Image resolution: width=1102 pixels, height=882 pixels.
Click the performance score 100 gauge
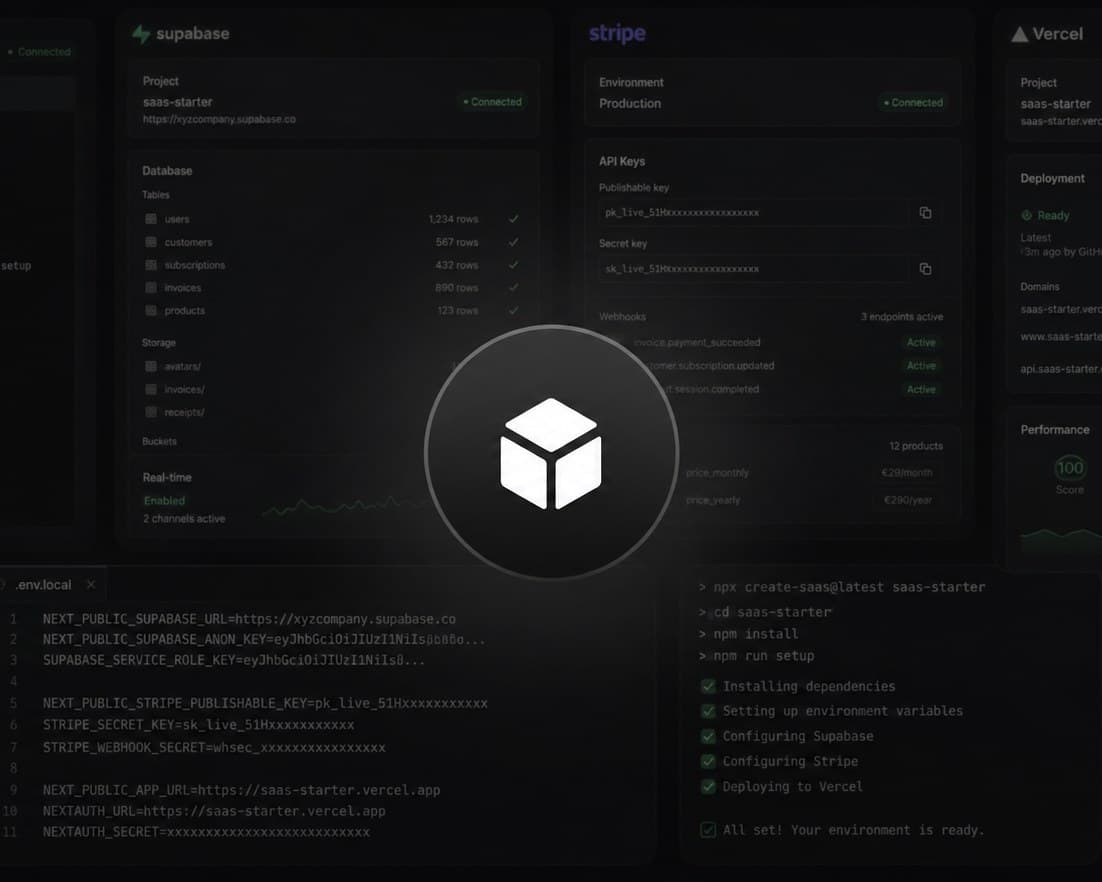[1070, 467]
